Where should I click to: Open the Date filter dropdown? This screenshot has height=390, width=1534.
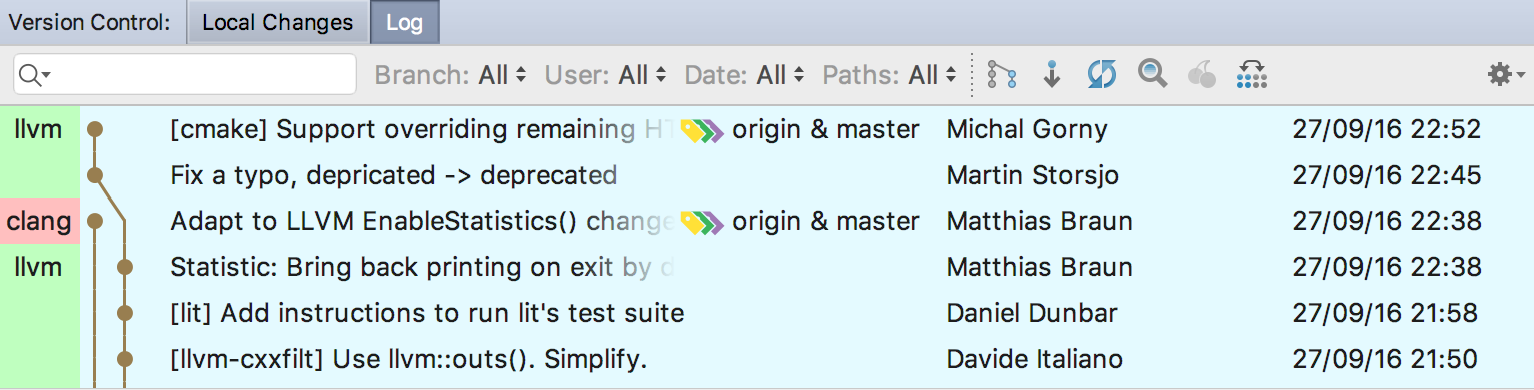click(x=745, y=75)
